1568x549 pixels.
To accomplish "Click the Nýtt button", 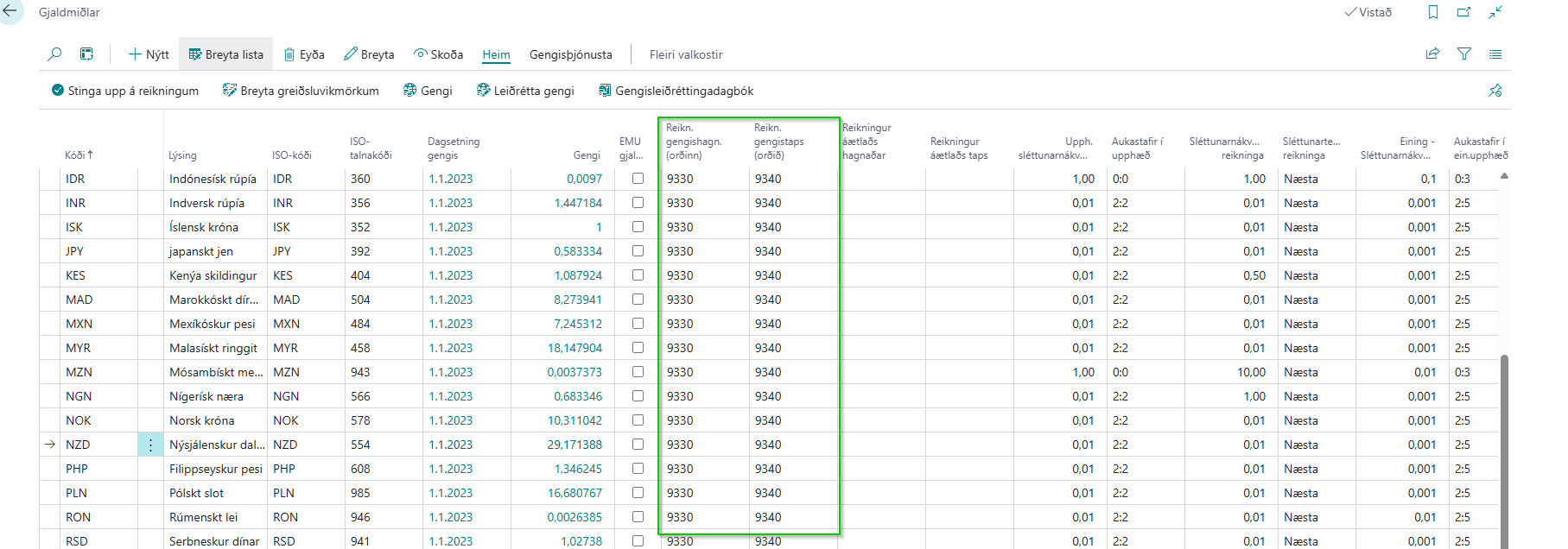I will 149,54.
